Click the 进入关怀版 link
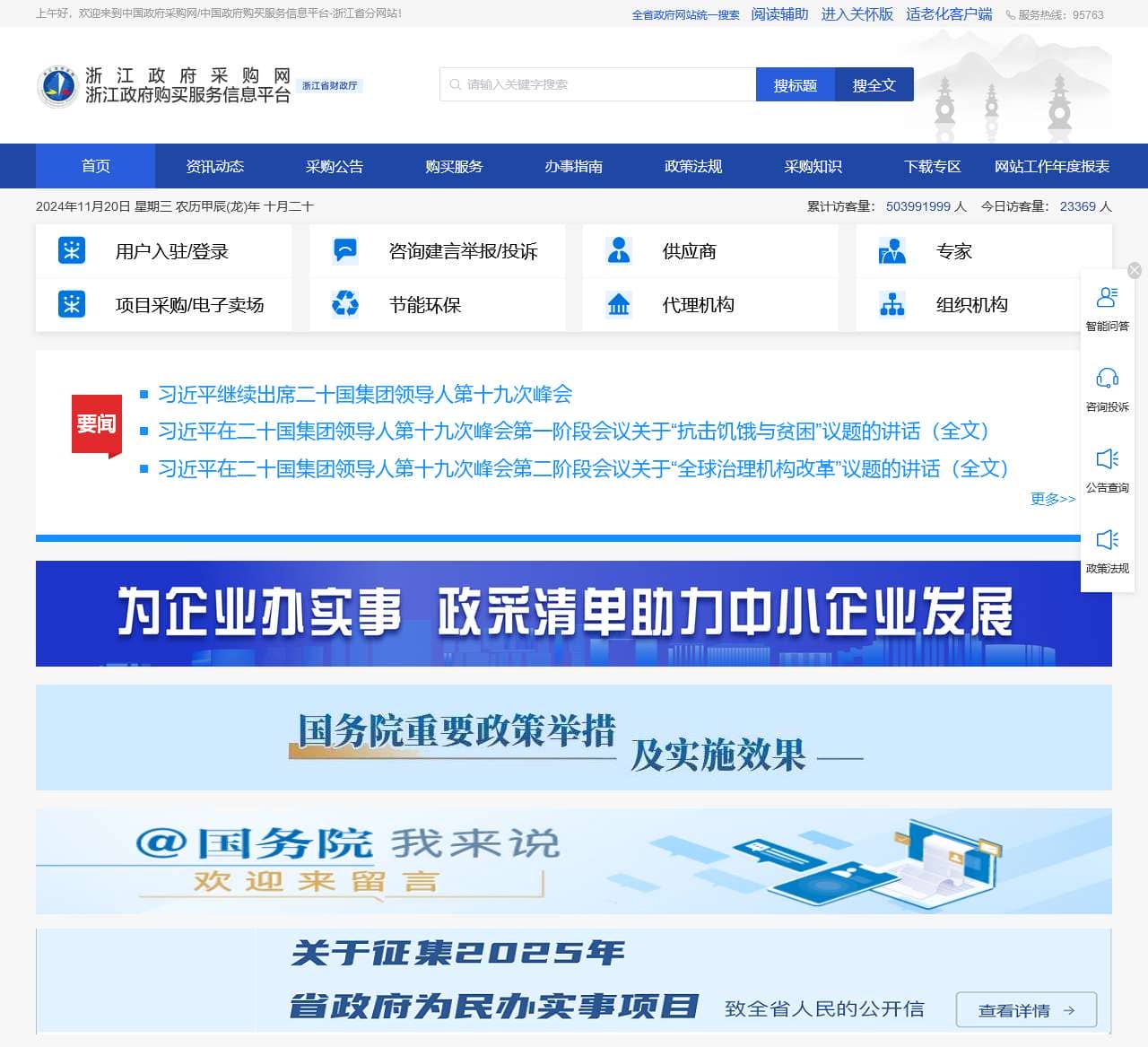This screenshot has width=1148, height=1047. (x=857, y=14)
